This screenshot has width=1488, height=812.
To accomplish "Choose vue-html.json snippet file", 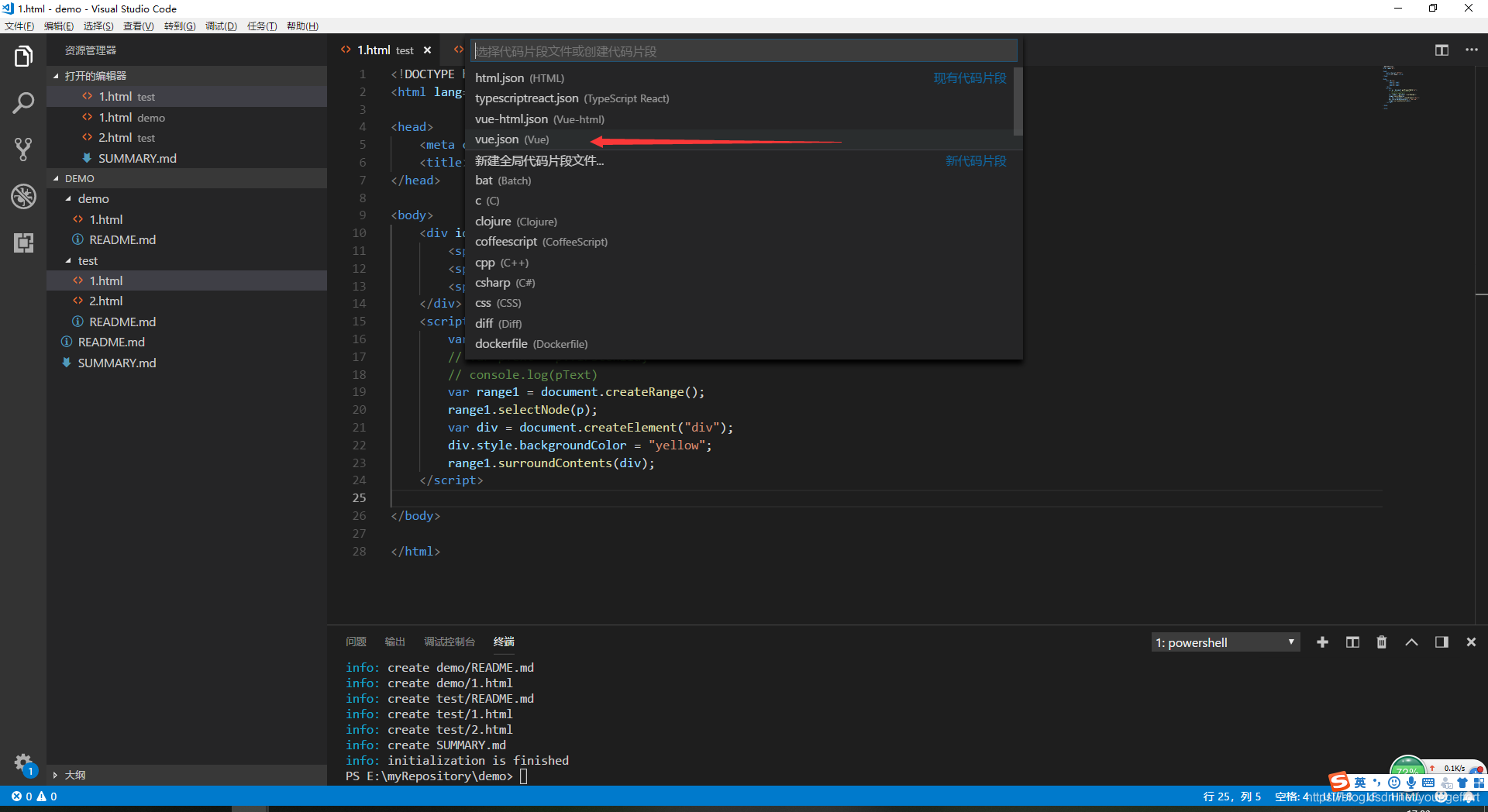I will click(x=741, y=119).
